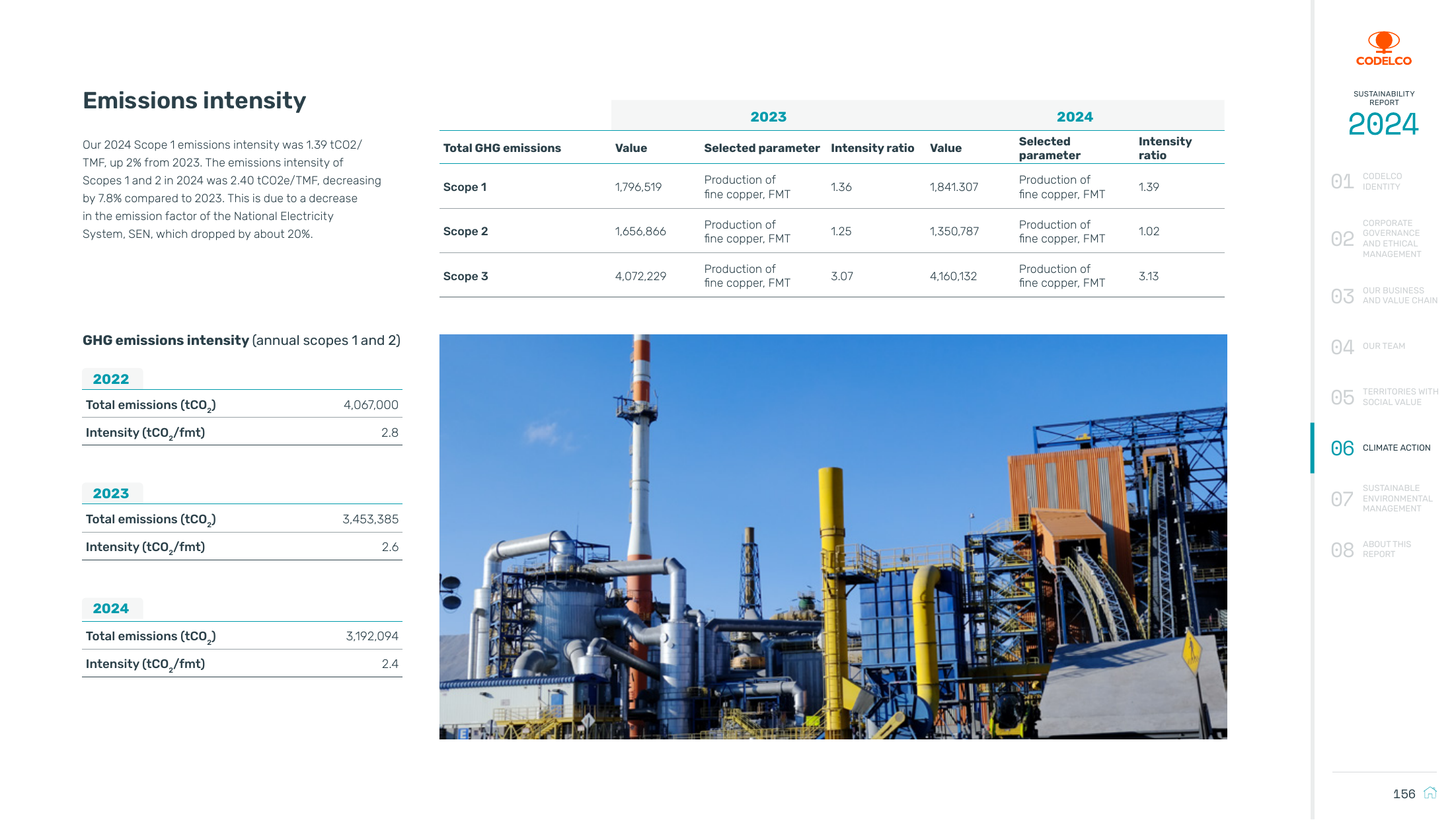Click the industrial plant photograph

(833, 537)
